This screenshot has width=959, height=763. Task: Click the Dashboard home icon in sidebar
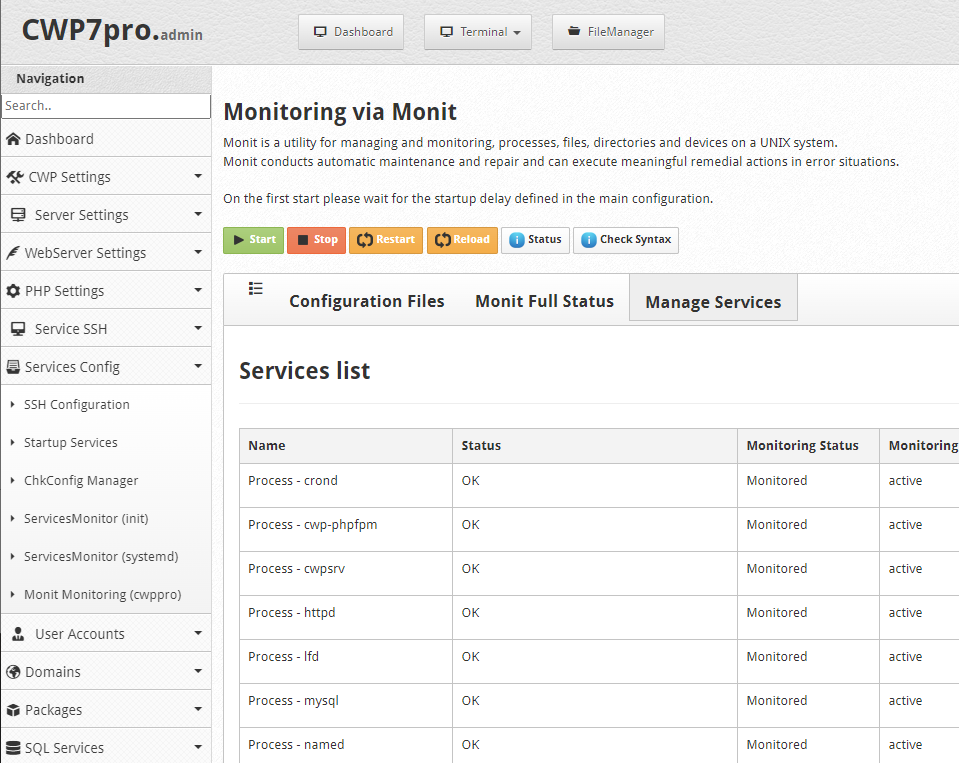tap(13, 139)
